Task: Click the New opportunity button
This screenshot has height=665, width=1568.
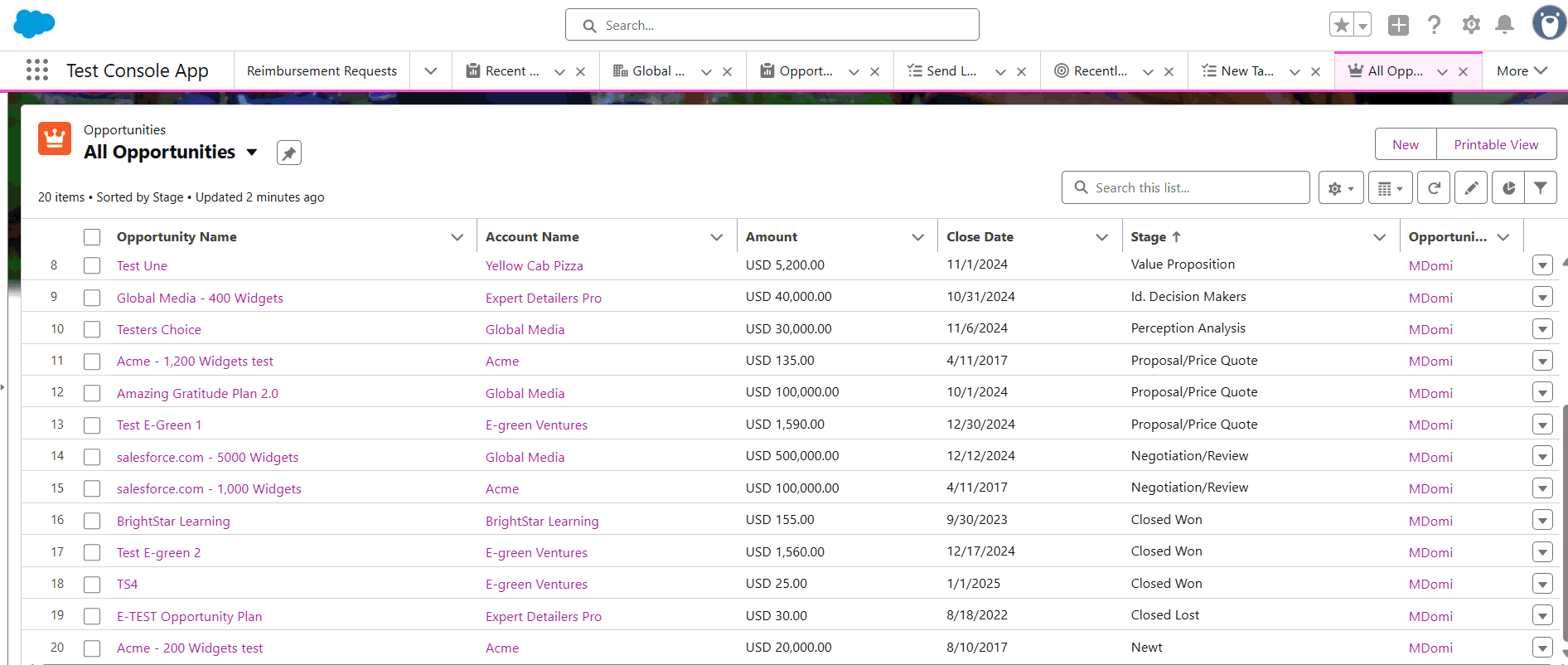Action: tap(1405, 144)
